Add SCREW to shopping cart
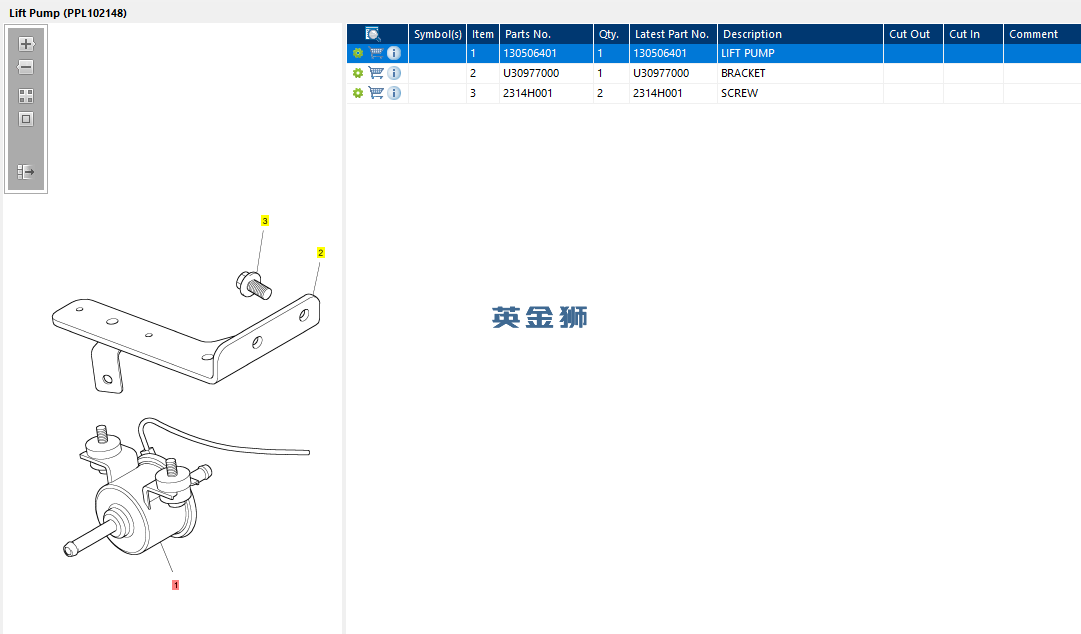The image size is (1081, 634). click(x=376, y=93)
